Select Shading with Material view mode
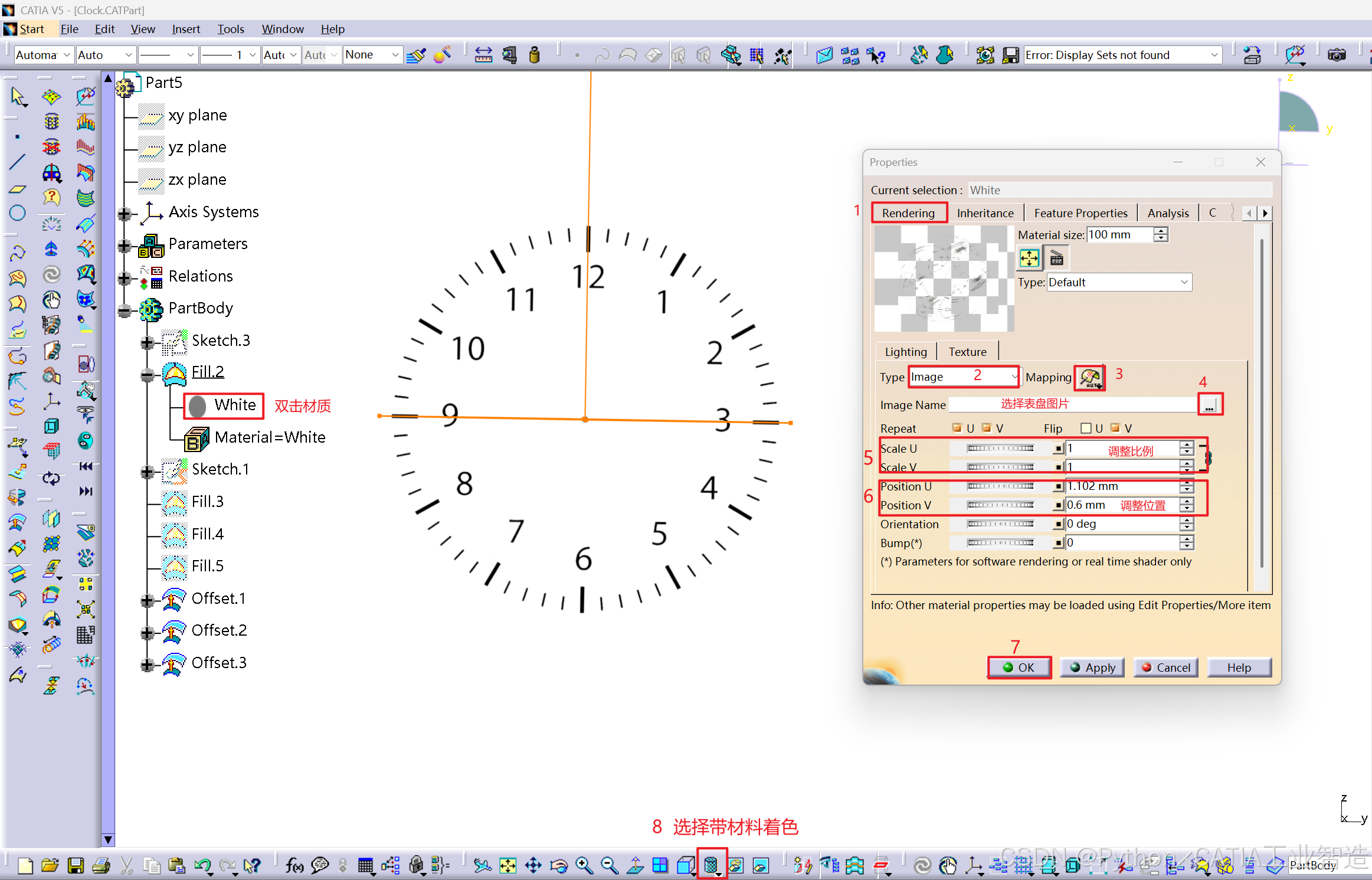Screen dimensions: 1372x880 click(711, 866)
